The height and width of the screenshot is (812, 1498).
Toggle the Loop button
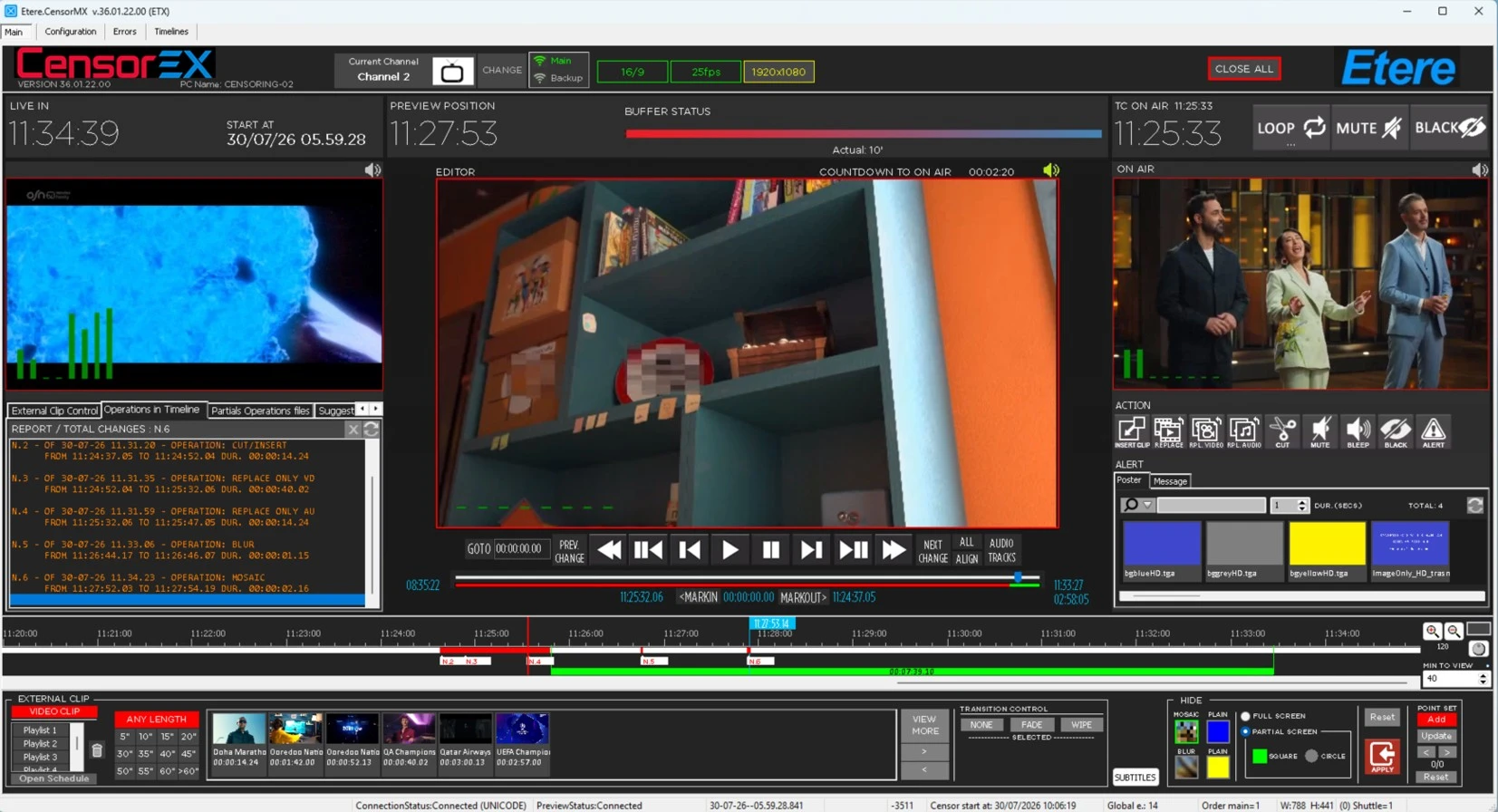(x=1291, y=128)
